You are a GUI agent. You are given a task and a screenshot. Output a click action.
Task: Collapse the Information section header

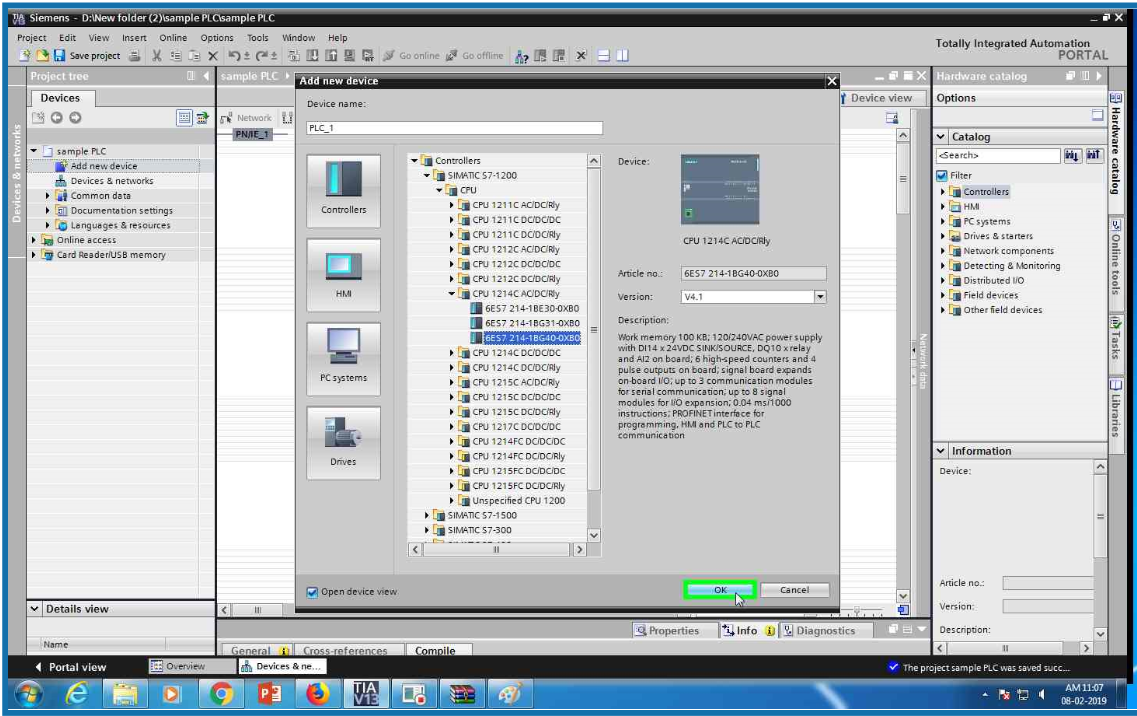click(x=940, y=451)
